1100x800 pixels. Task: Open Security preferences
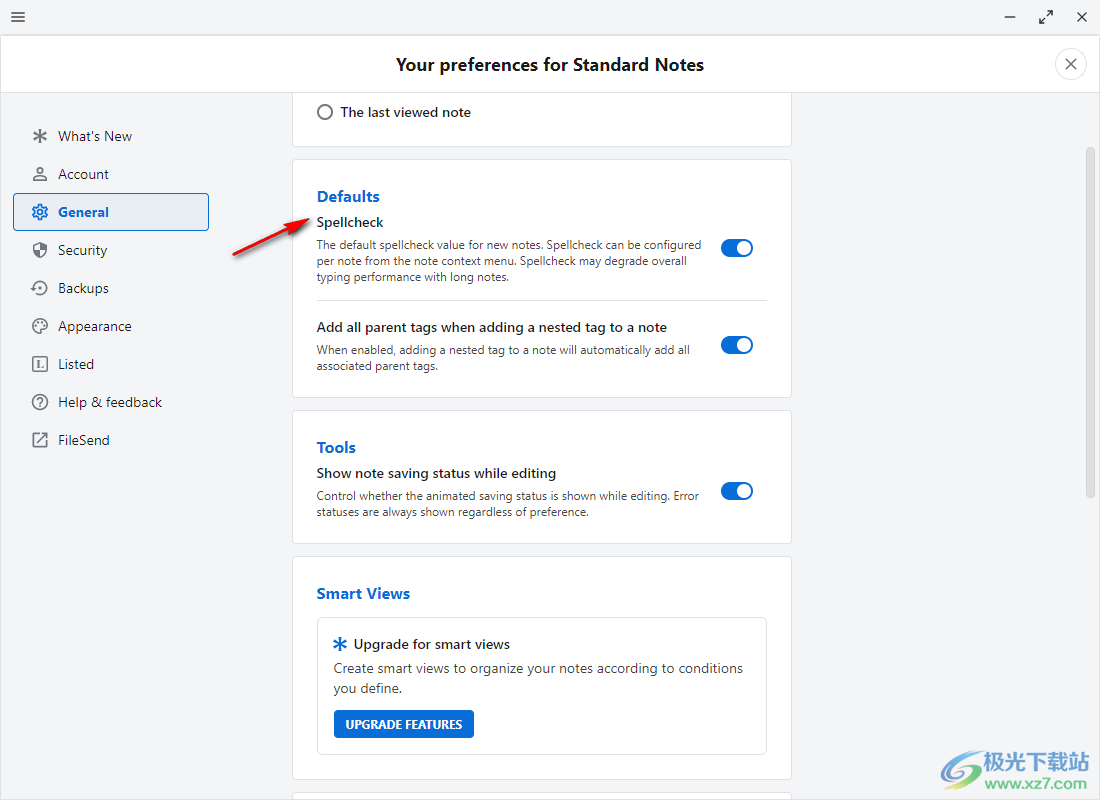click(111, 250)
